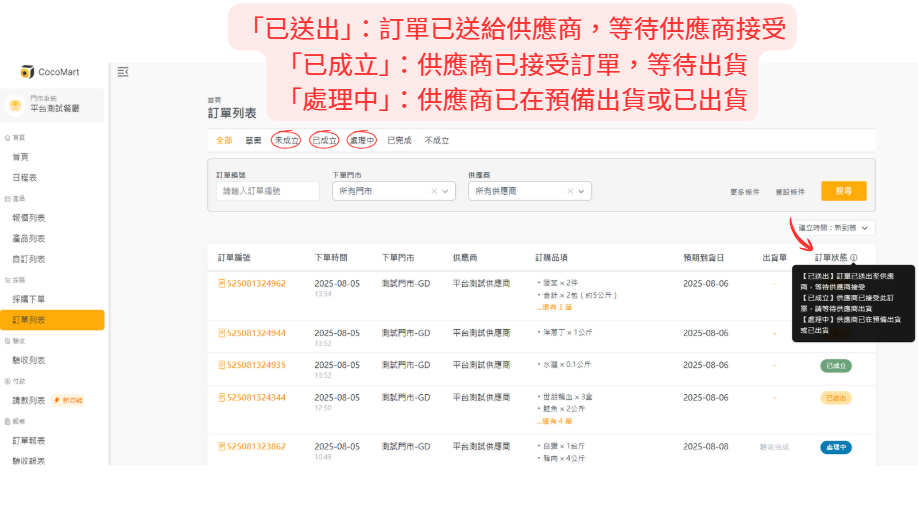Switch to the 未成立 tab

(286, 141)
